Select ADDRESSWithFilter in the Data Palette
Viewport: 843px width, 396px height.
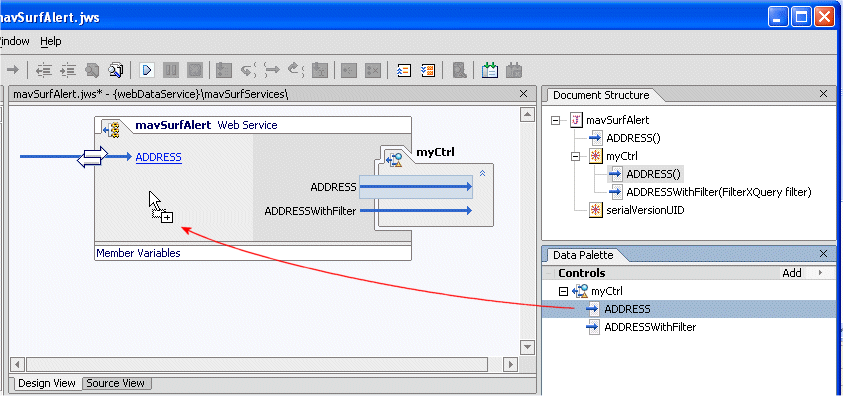click(650, 327)
